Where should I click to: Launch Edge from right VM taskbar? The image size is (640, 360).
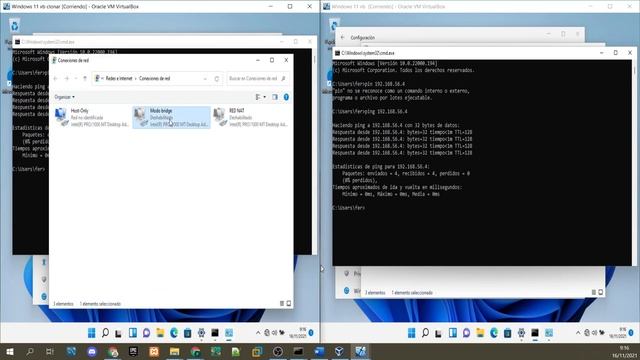(x=494, y=333)
